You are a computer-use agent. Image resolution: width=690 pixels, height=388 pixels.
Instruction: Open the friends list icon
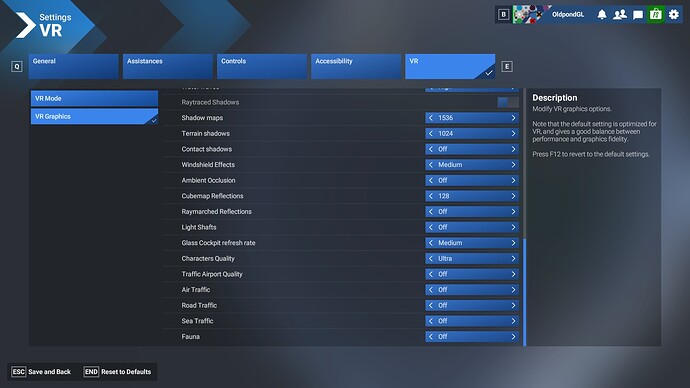620,15
